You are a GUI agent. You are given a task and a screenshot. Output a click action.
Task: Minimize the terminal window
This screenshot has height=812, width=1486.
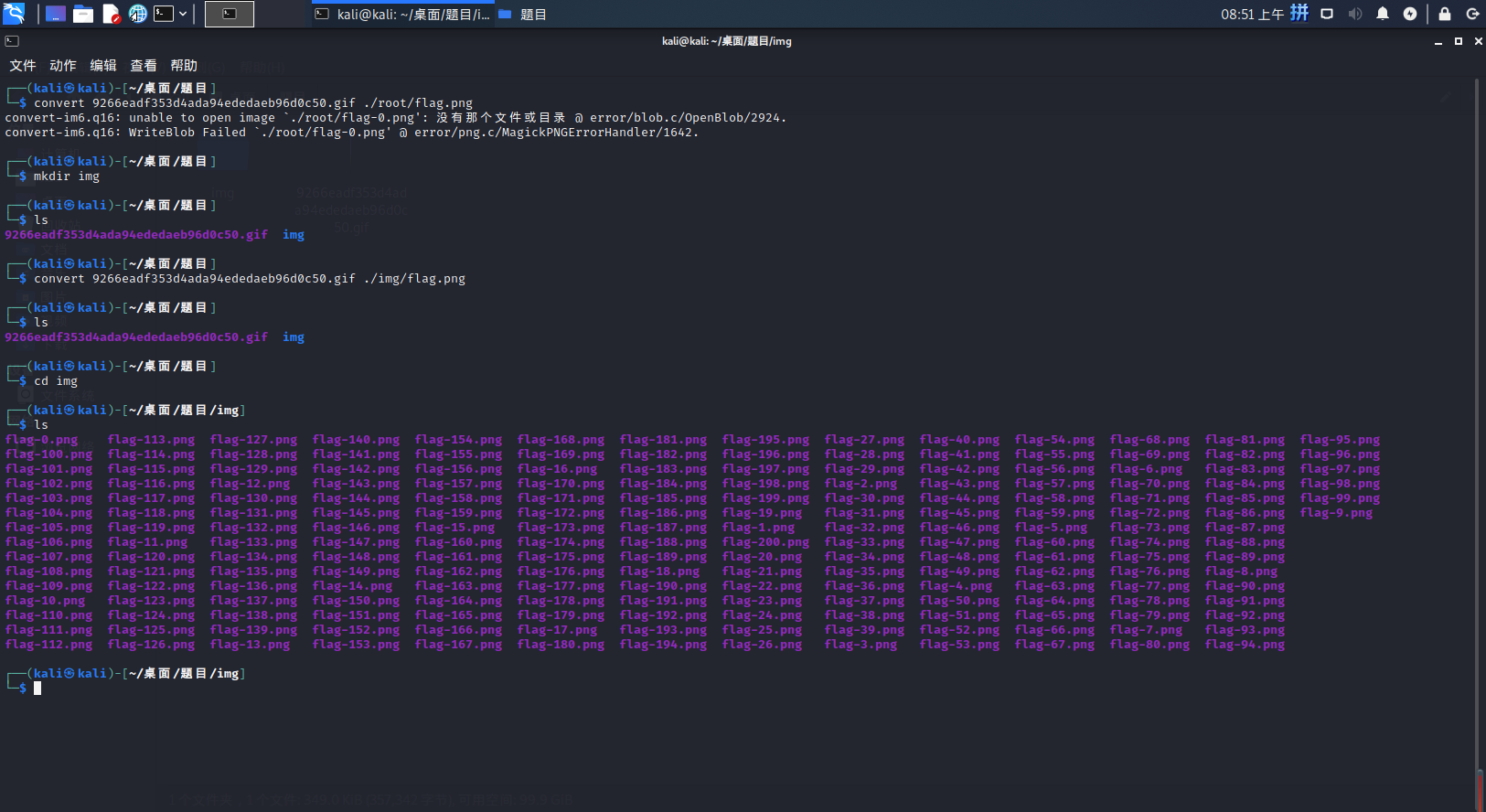1438,41
